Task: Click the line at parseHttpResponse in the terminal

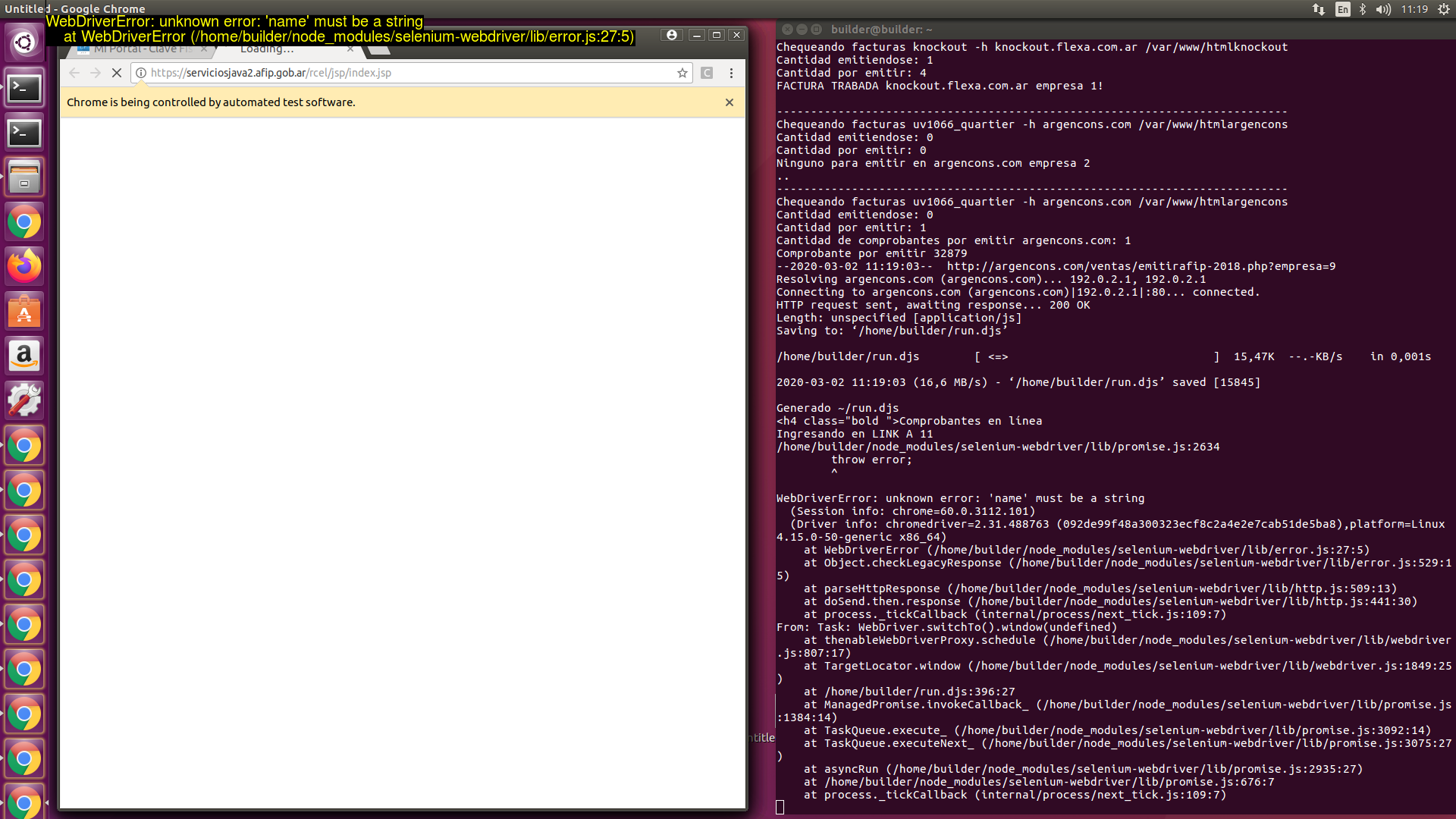Action: point(1100,588)
